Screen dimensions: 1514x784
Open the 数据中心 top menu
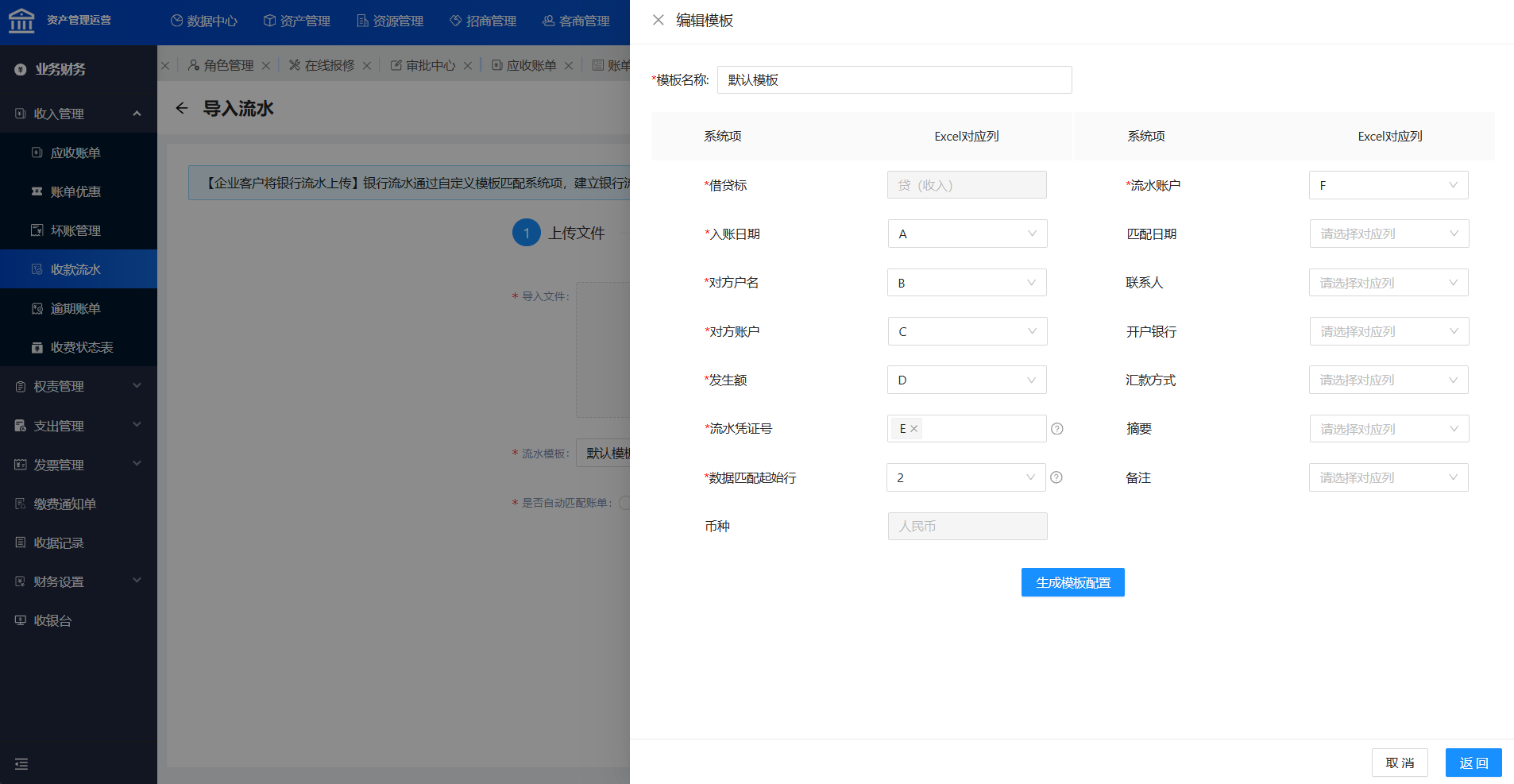point(204,21)
